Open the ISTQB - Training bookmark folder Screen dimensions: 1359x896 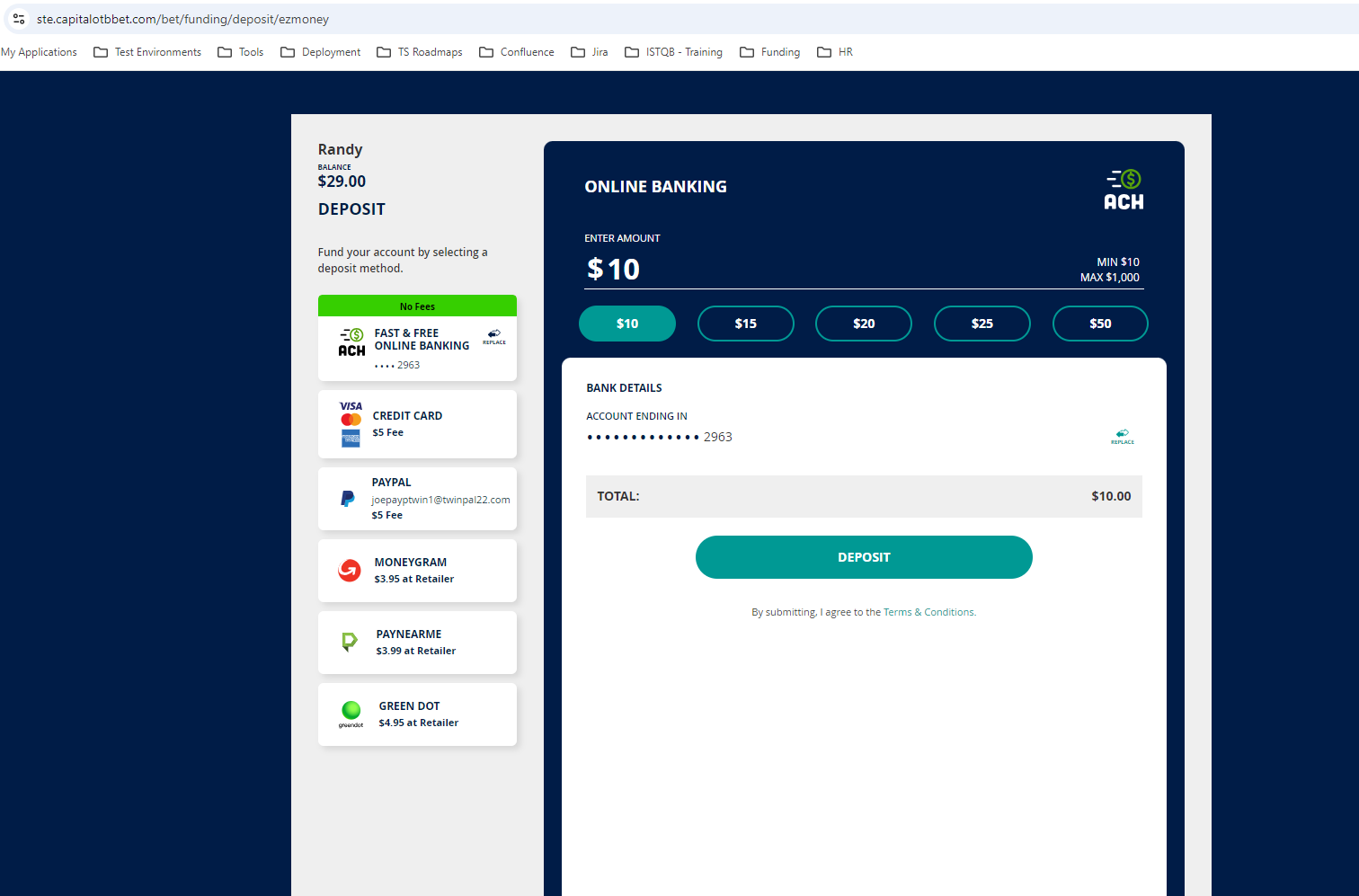(x=673, y=52)
